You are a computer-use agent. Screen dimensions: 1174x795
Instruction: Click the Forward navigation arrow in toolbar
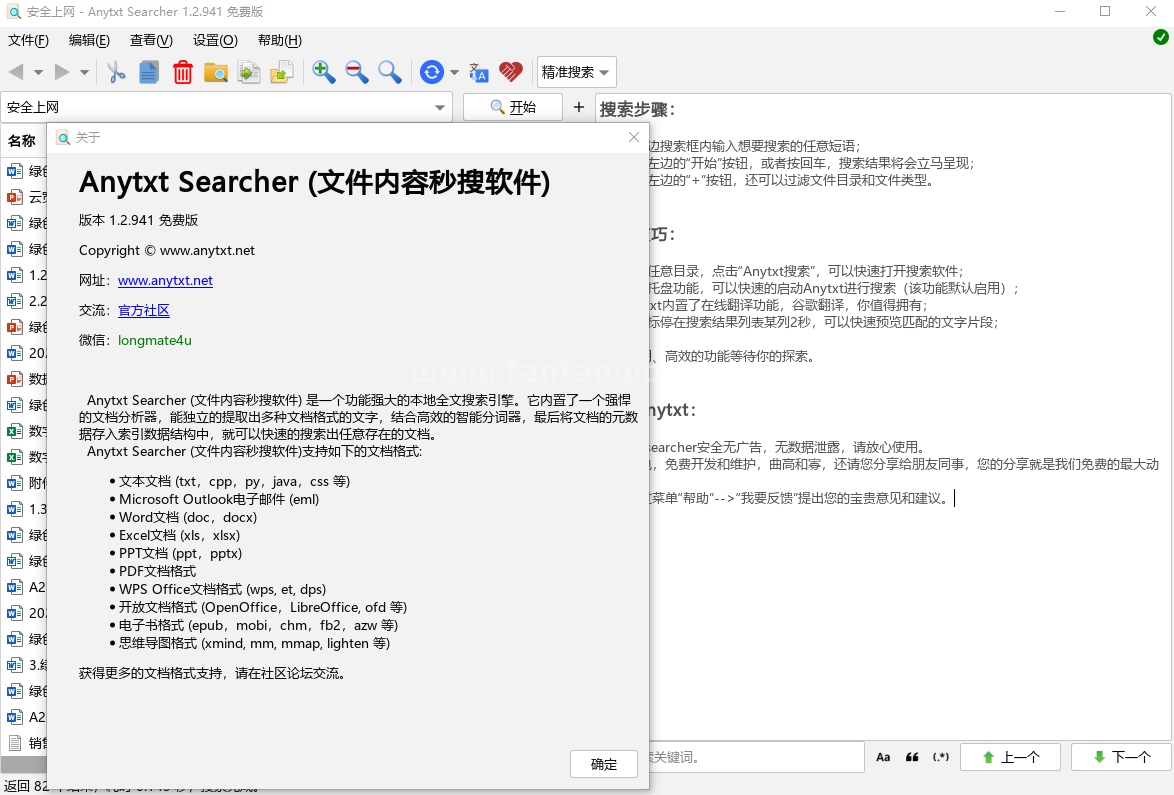[x=61, y=72]
